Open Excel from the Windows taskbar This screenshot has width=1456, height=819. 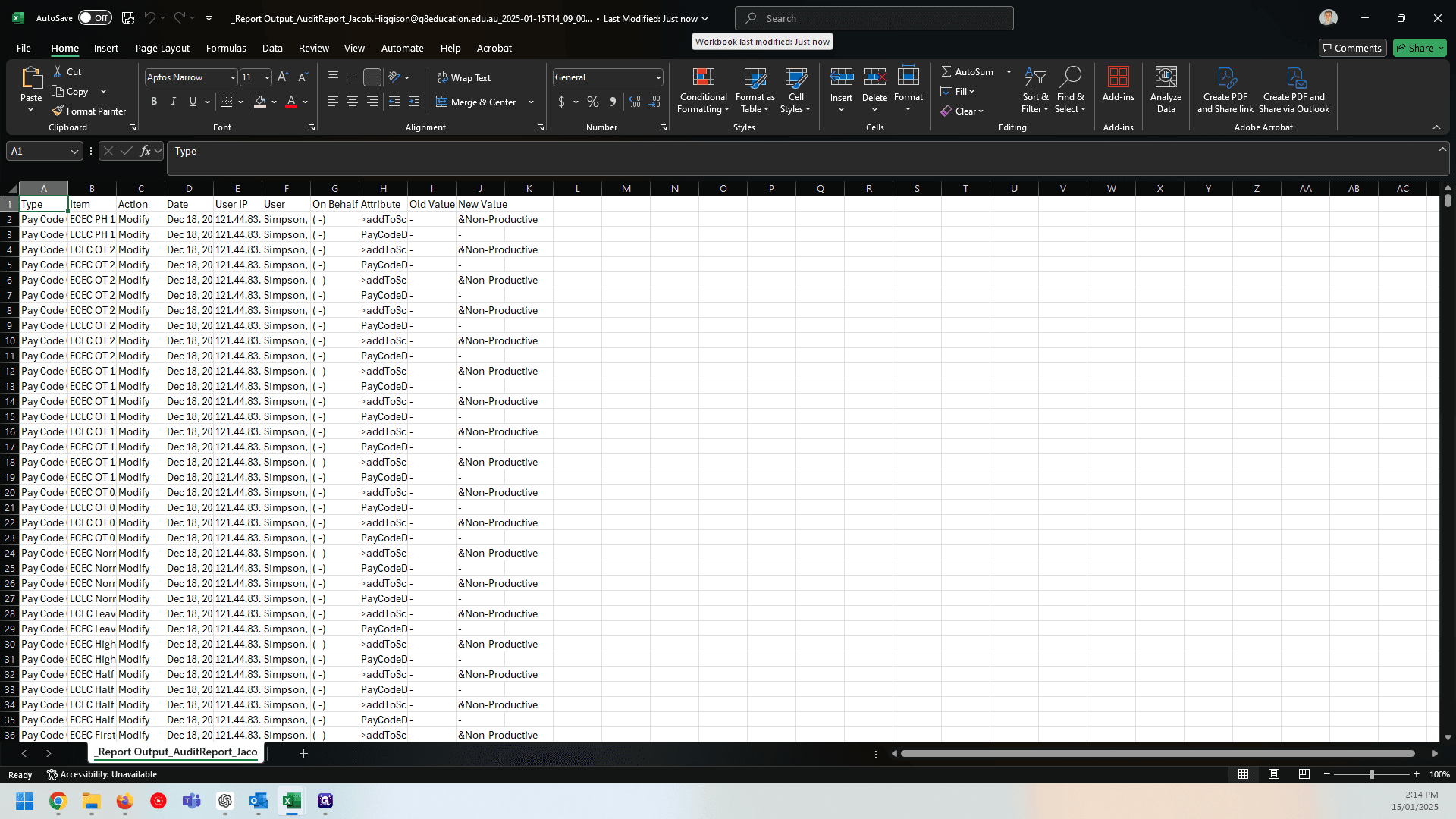coord(291,801)
